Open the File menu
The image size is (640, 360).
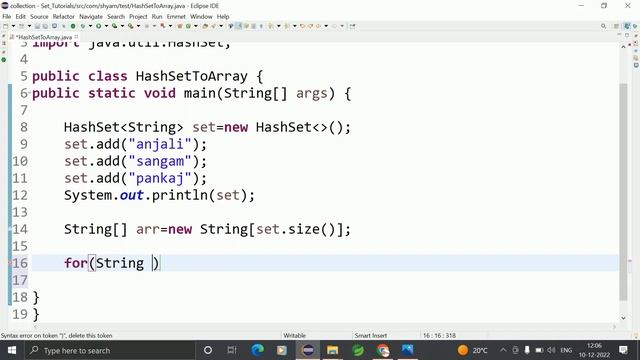point(7,17)
